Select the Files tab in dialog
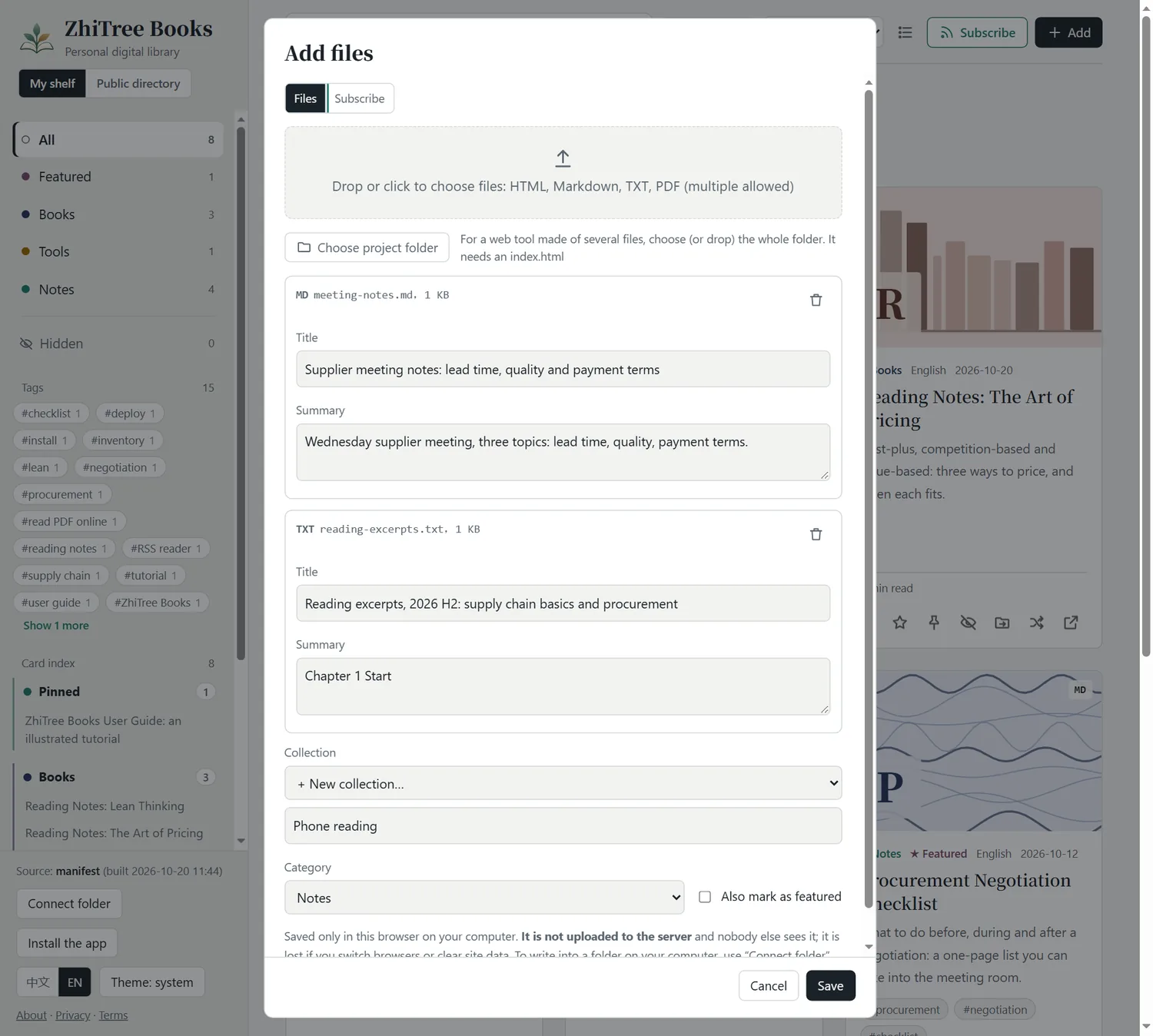 [305, 98]
